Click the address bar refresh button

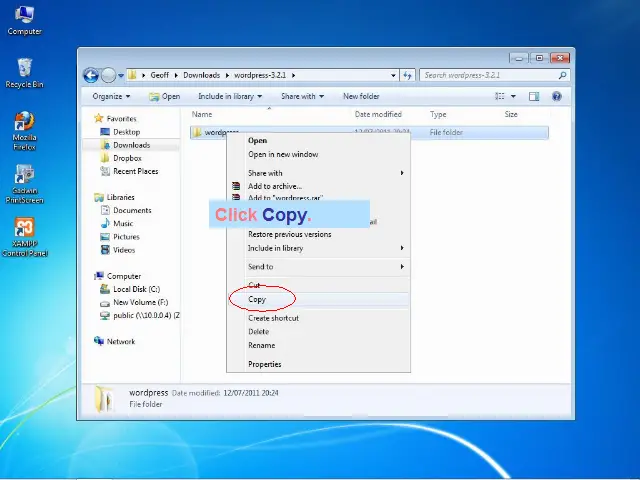point(407,76)
